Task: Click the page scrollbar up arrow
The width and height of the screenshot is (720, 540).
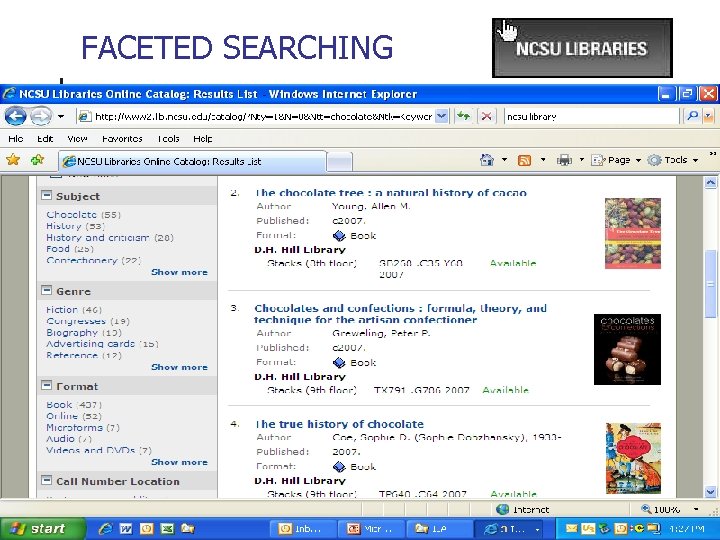Action: tap(710, 183)
